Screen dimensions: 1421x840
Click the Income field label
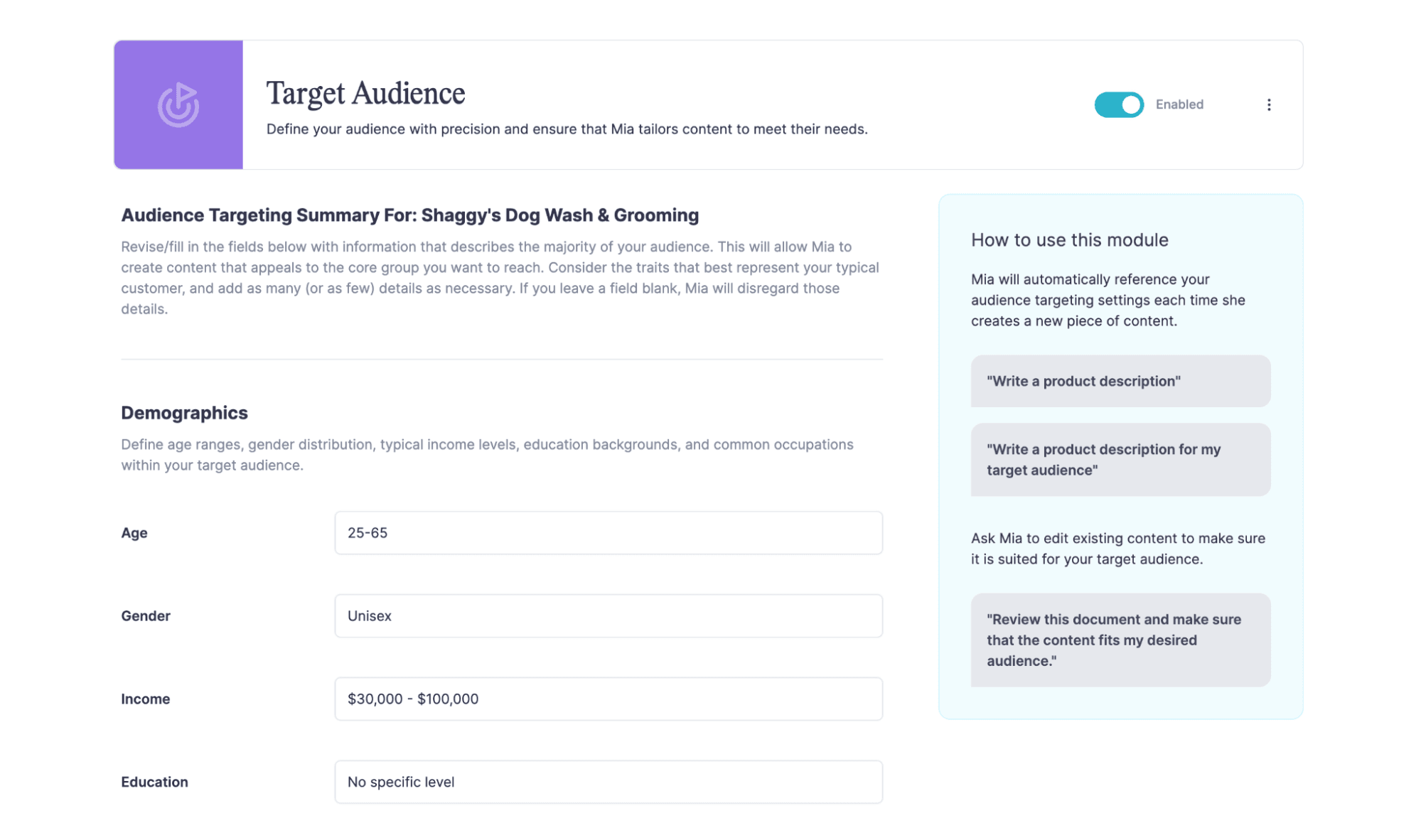[146, 699]
